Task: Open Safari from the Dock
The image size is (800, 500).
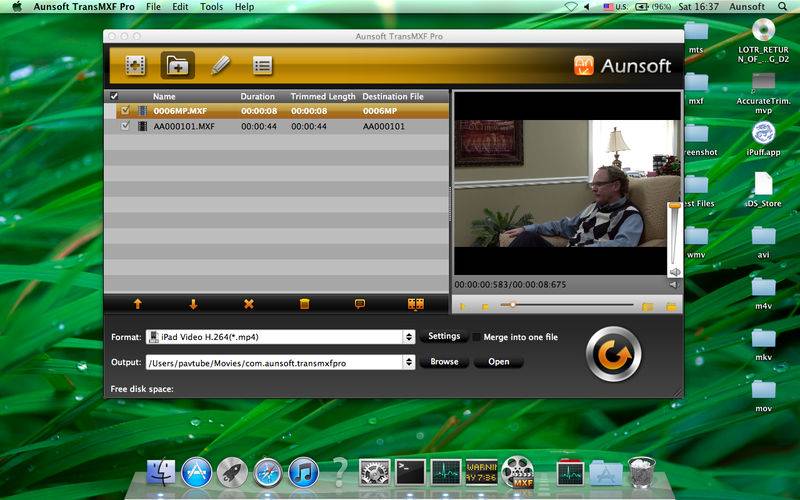Action: 267,472
